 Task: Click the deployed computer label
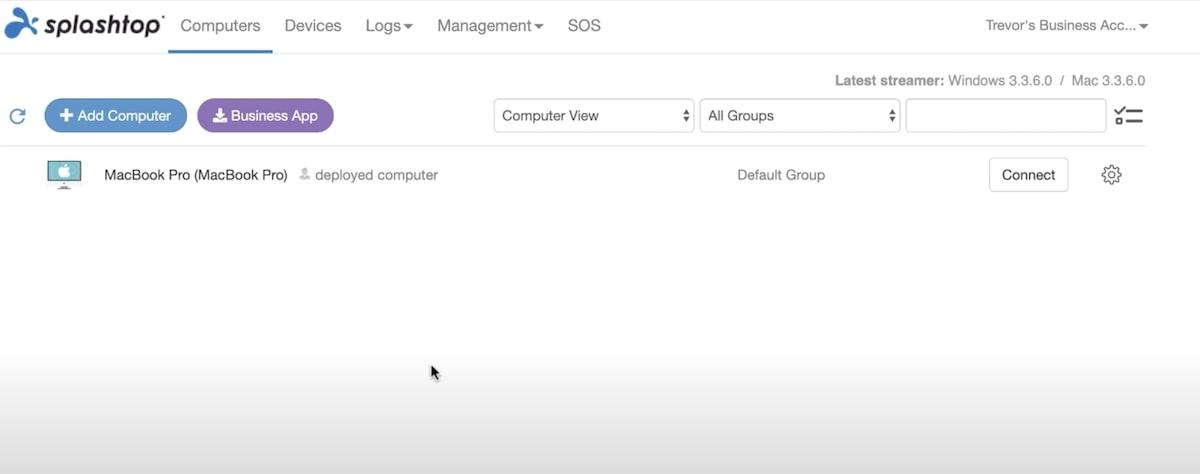click(x=376, y=175)
